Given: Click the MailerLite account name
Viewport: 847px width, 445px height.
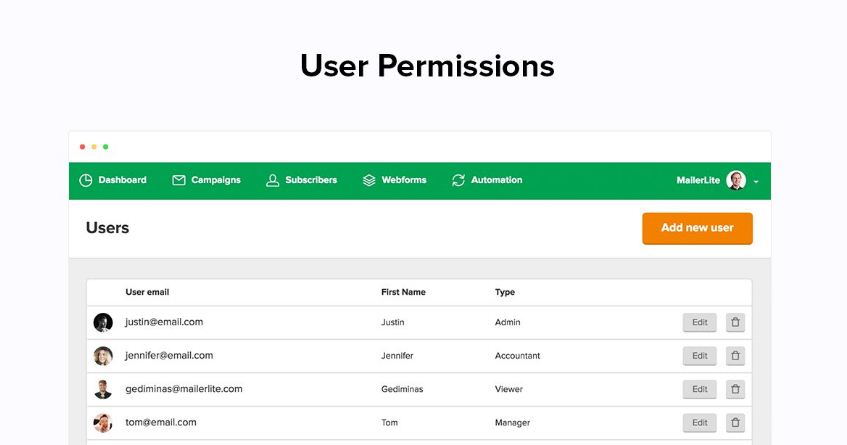Looking at the screenshot, I should coord(698,180).
